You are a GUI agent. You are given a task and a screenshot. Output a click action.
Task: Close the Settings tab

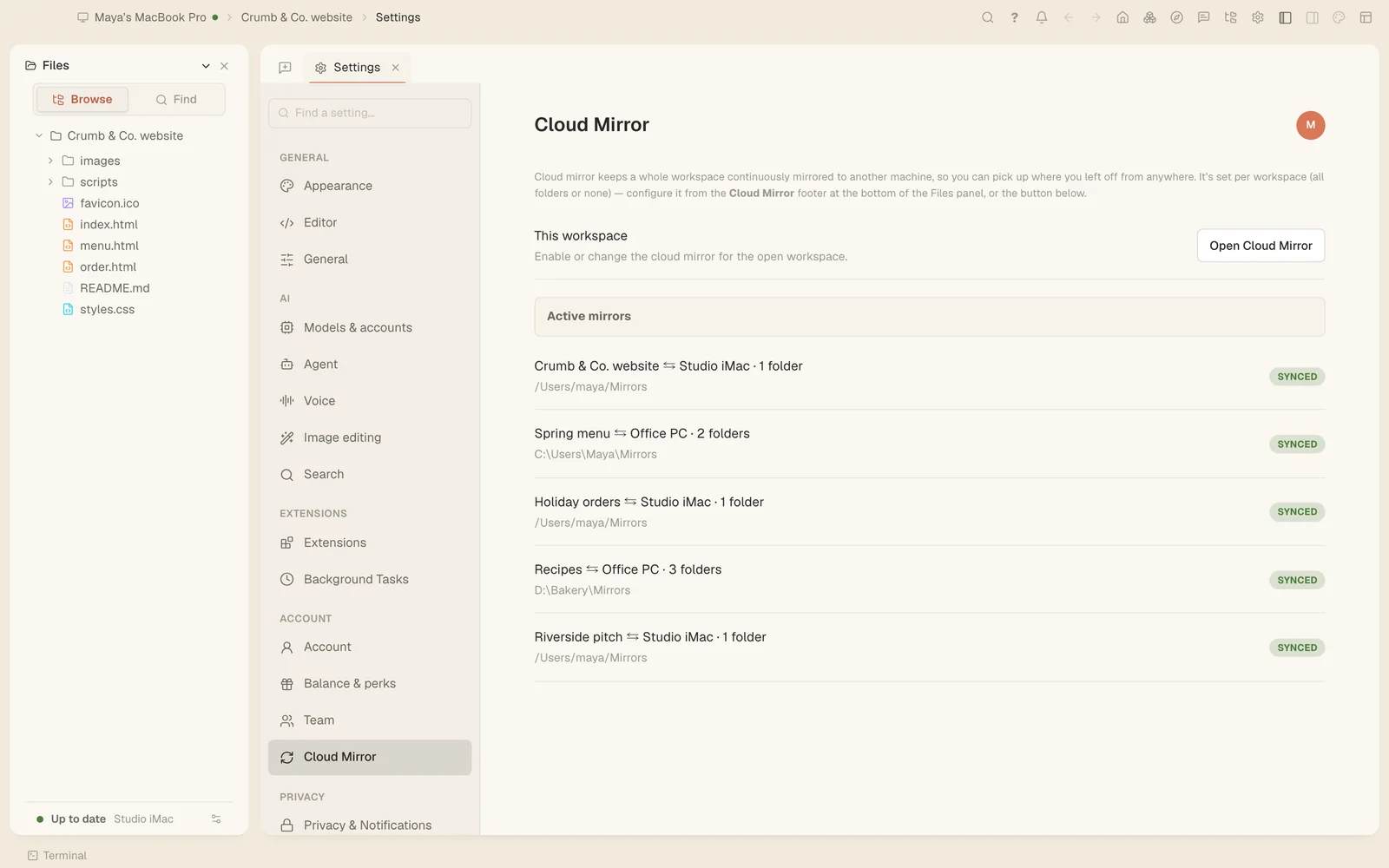(x=396, y=68)
